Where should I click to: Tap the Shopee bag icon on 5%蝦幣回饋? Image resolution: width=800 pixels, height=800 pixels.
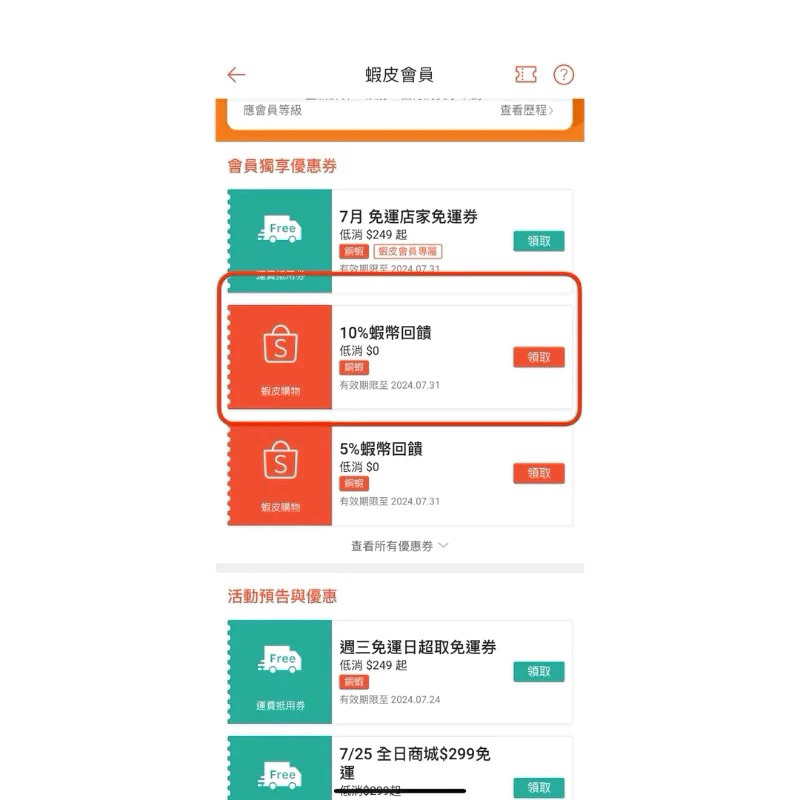click(x=280, y=460)
